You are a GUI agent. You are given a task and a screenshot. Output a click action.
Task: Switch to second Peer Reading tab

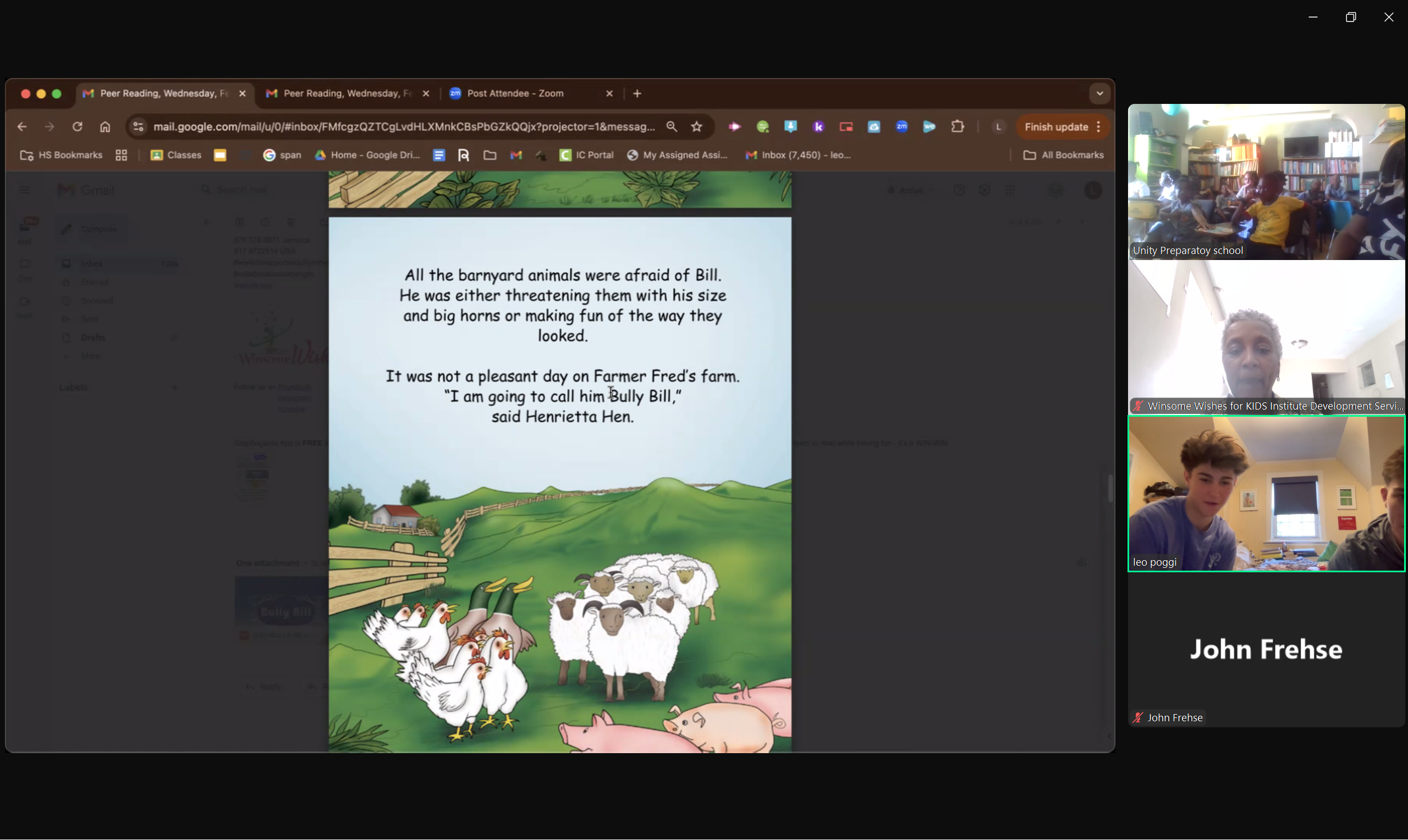[x=346, y=93]
